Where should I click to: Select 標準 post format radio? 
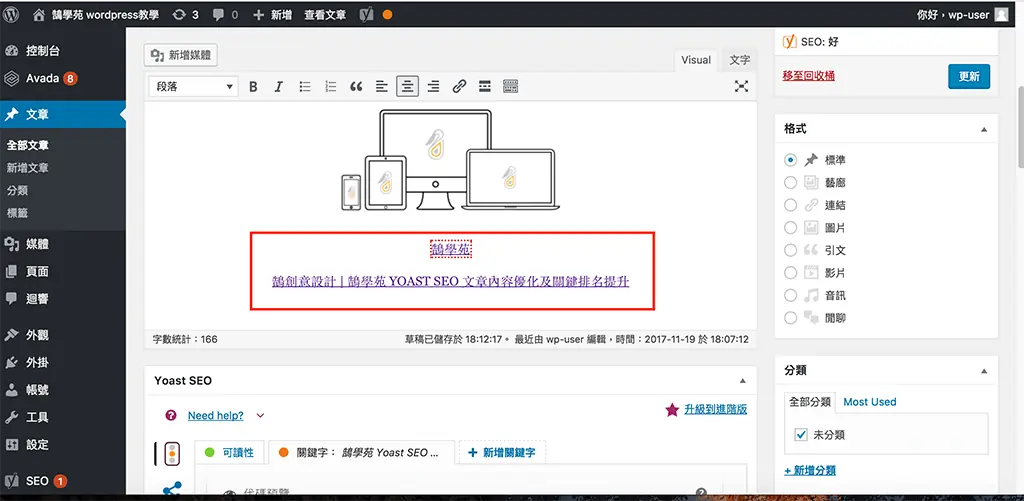coord(790,159)
